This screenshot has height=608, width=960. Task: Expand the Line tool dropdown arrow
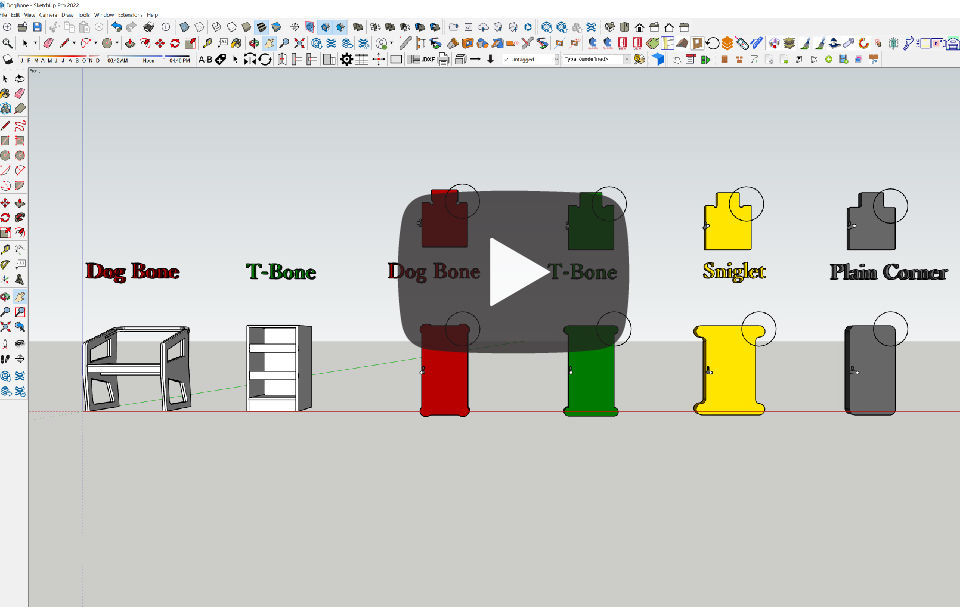click(x=74, y=43)
